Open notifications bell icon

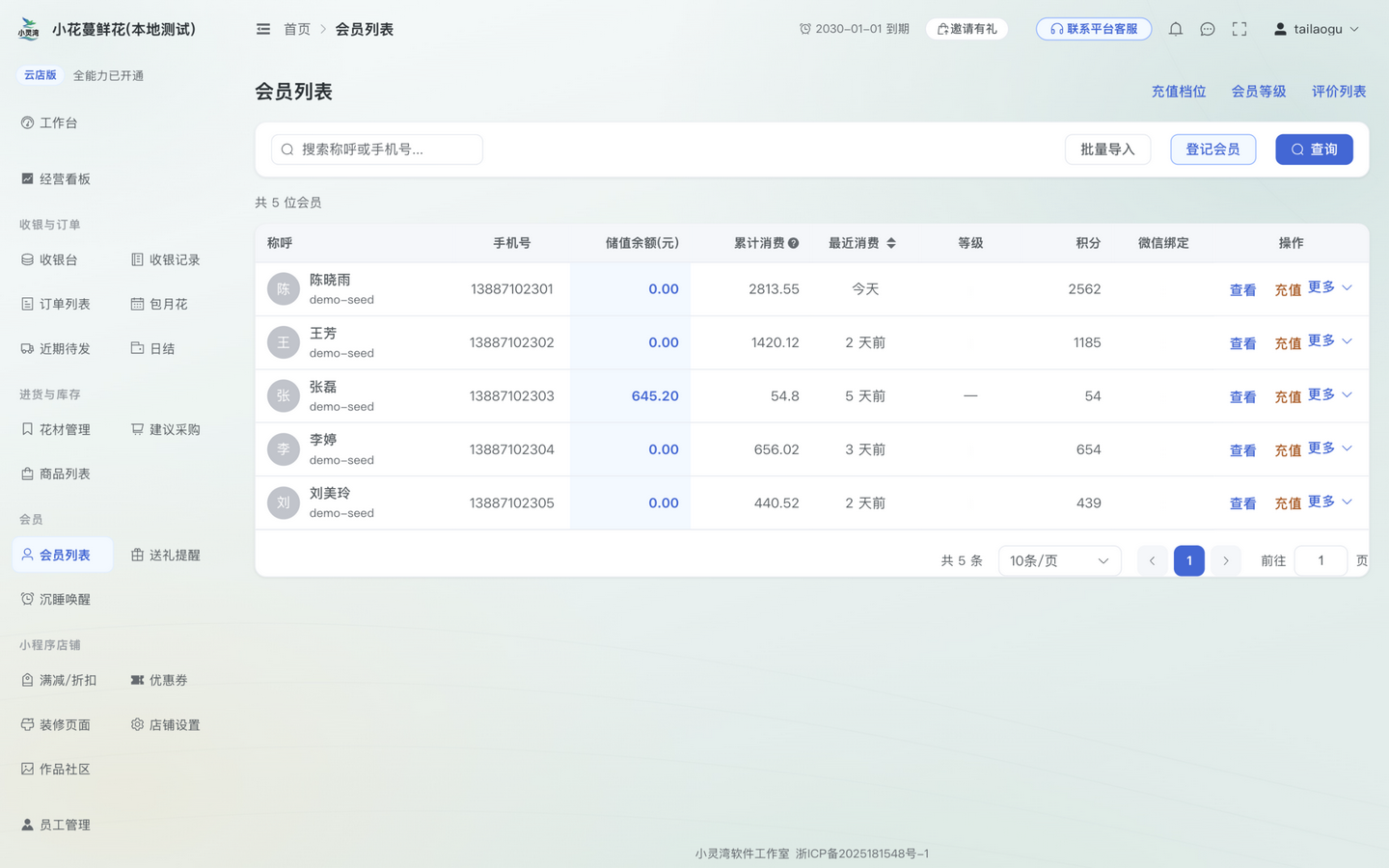click(x=1175, y=29)
